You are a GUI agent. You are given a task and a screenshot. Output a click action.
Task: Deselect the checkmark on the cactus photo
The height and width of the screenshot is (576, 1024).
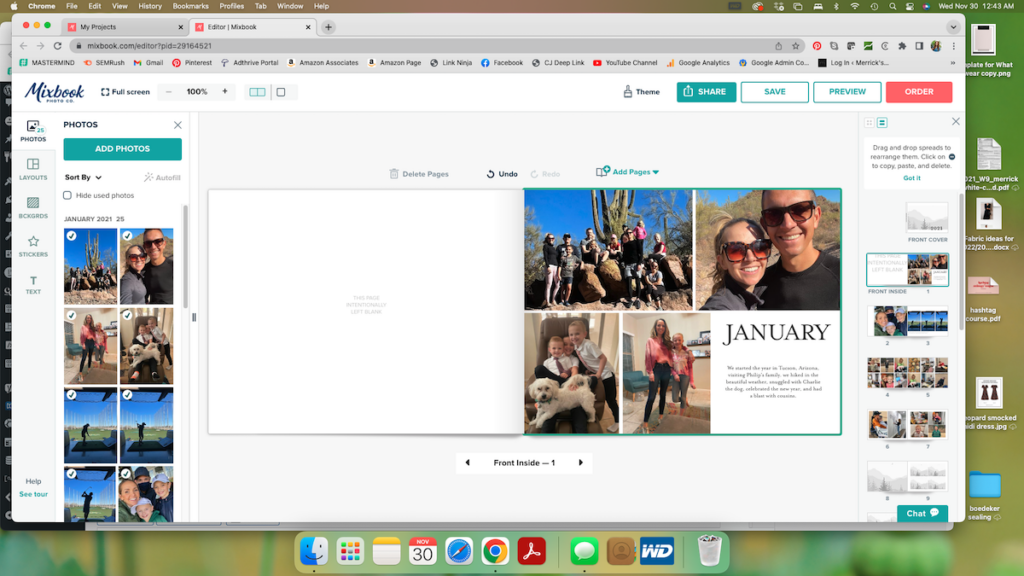pos(69,236)
